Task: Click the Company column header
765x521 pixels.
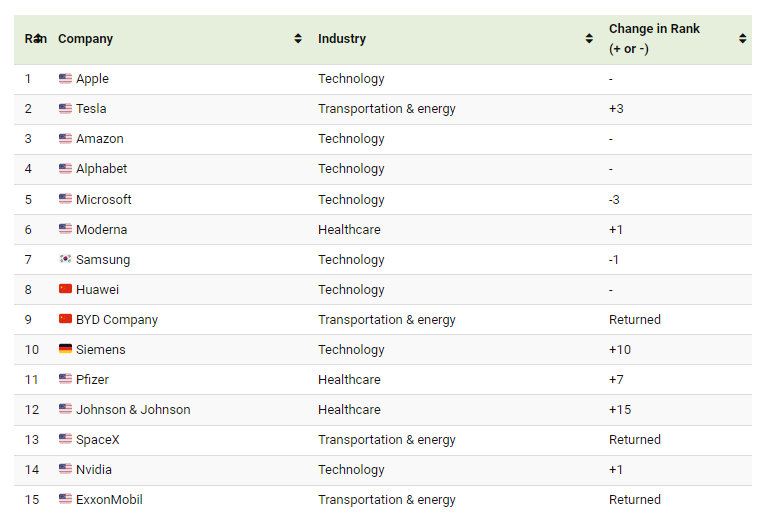Action: [x=86, y=39]
